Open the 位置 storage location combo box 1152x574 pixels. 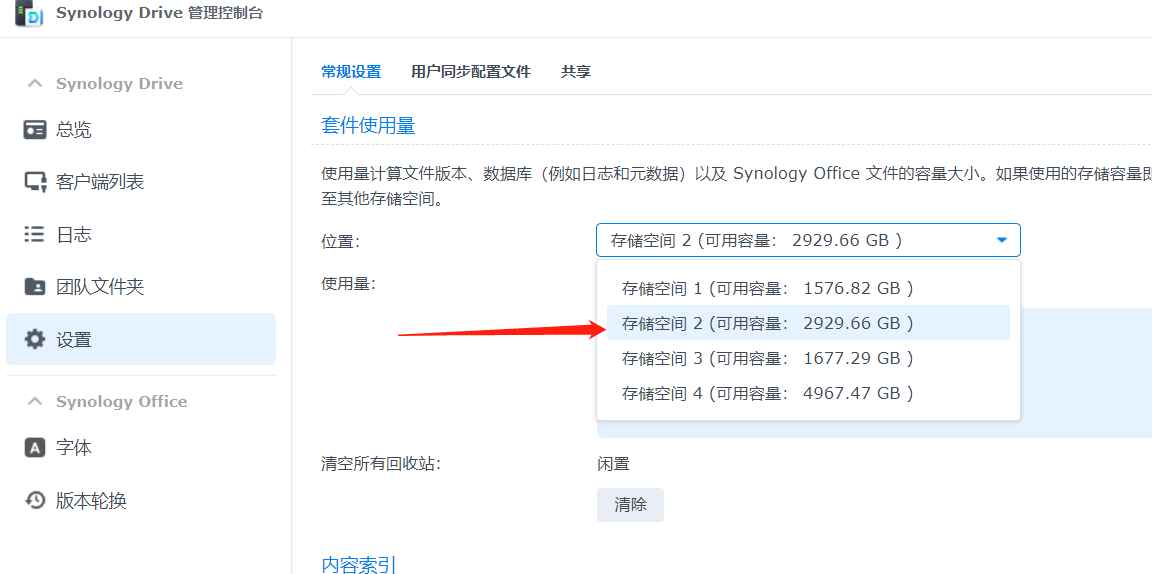pyautogui.click(x=808, y=240)
